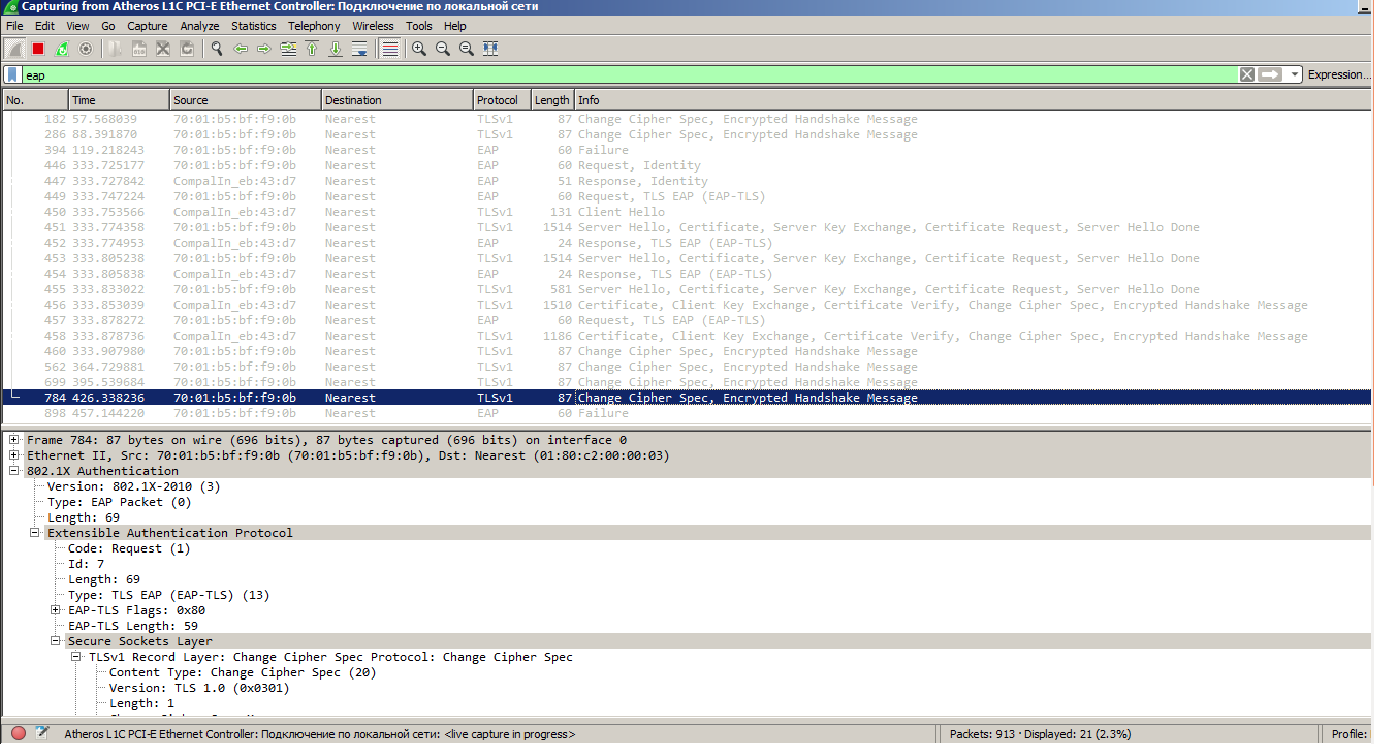Open Find Packet with magnifier icon
This screenshot has height=744, width=1374.
216,48
